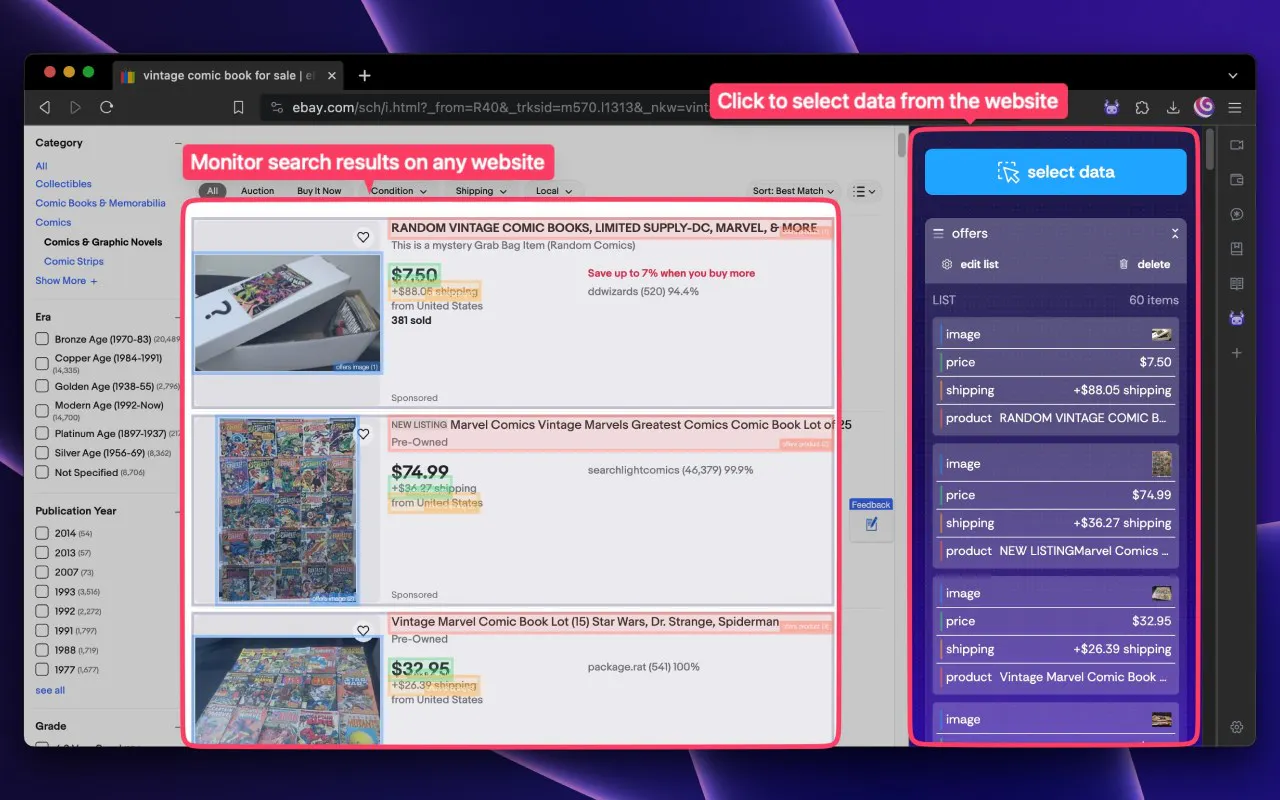The width and height of the screenshot is (1280, 800).
Task: Check the 1993 publication year checkbox
Action: pyautogui.click(x=42, y=592)
